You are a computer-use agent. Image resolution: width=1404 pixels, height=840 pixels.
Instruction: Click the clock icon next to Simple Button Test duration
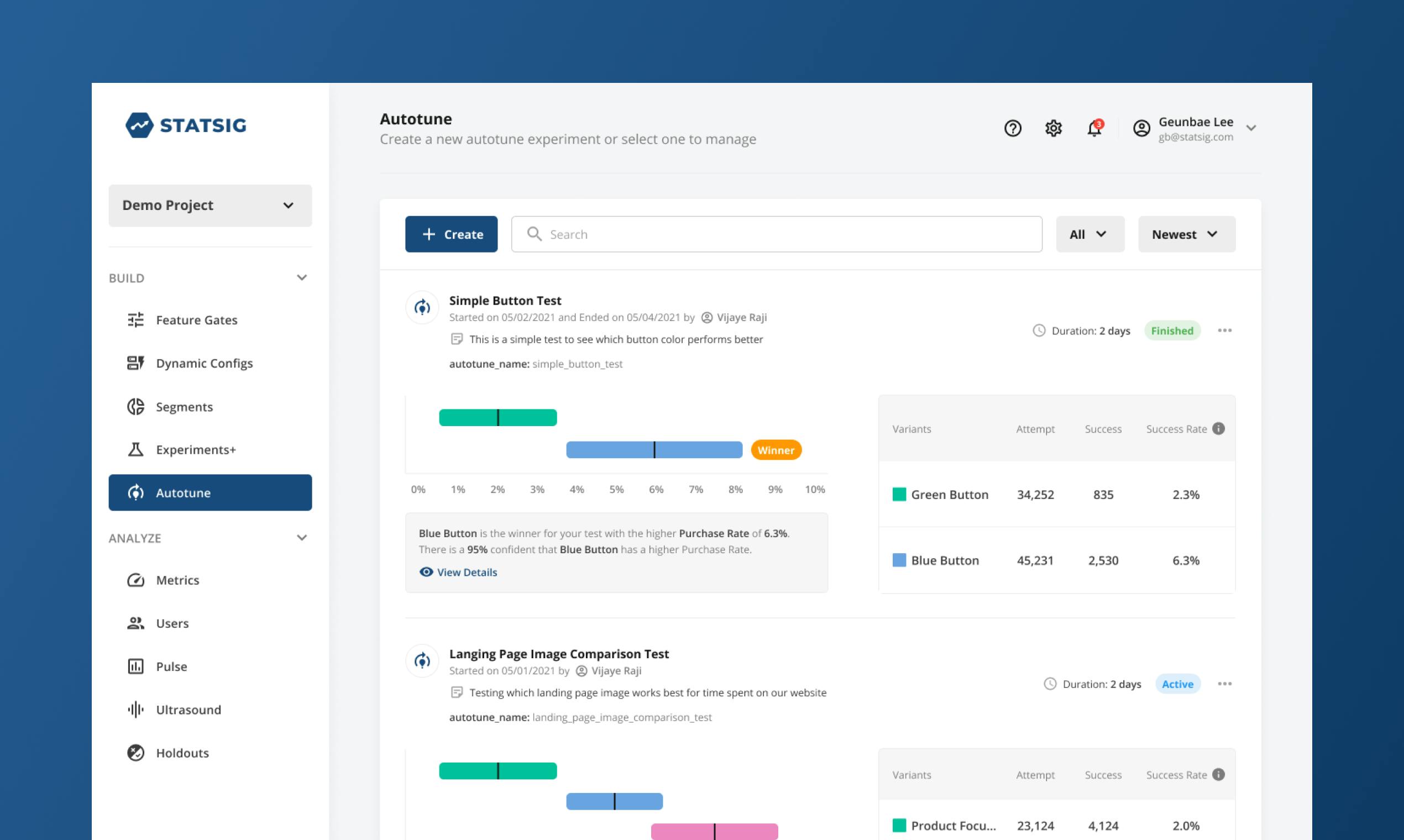(1039, 330)
